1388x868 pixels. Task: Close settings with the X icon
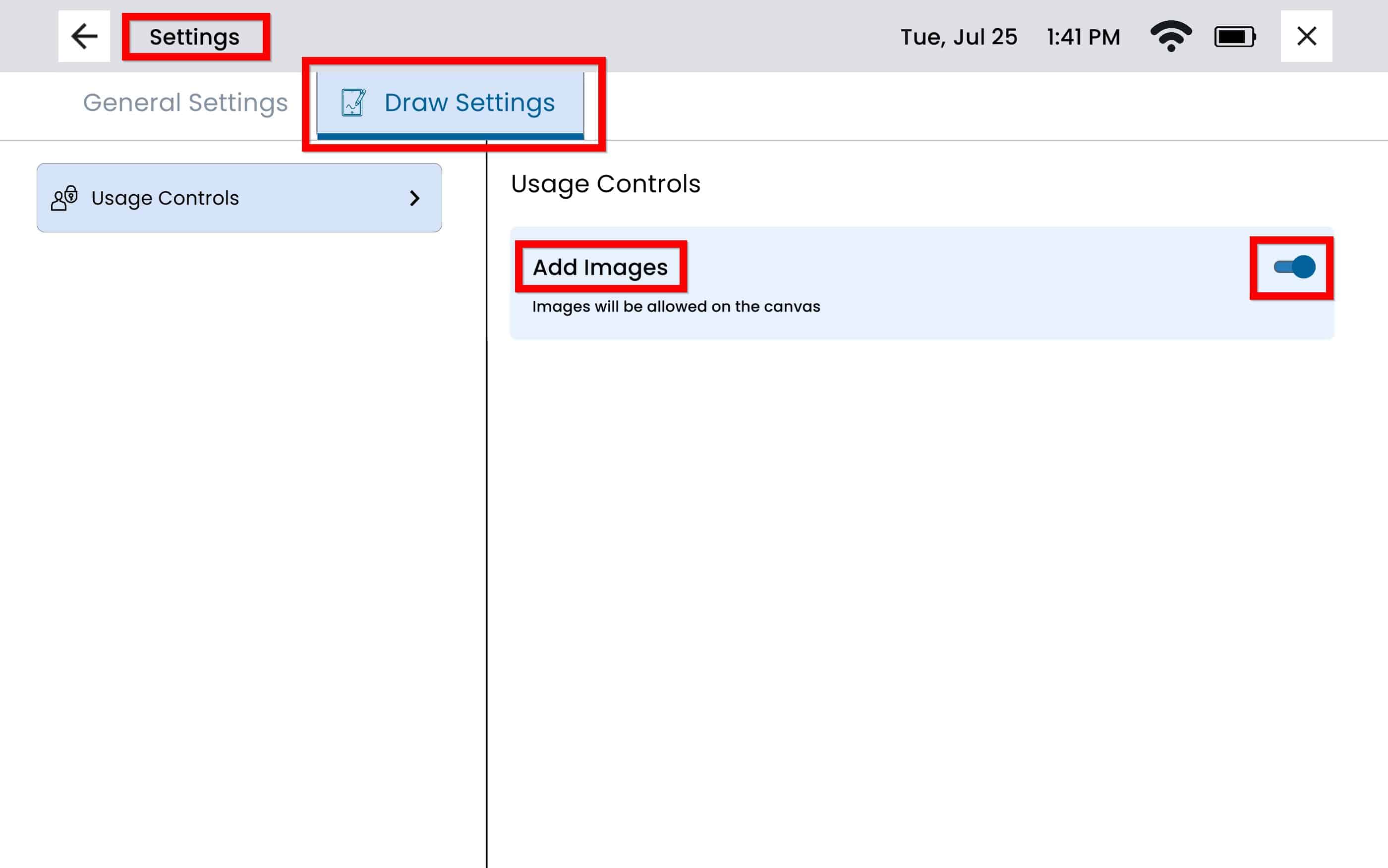coord(1306,36)
